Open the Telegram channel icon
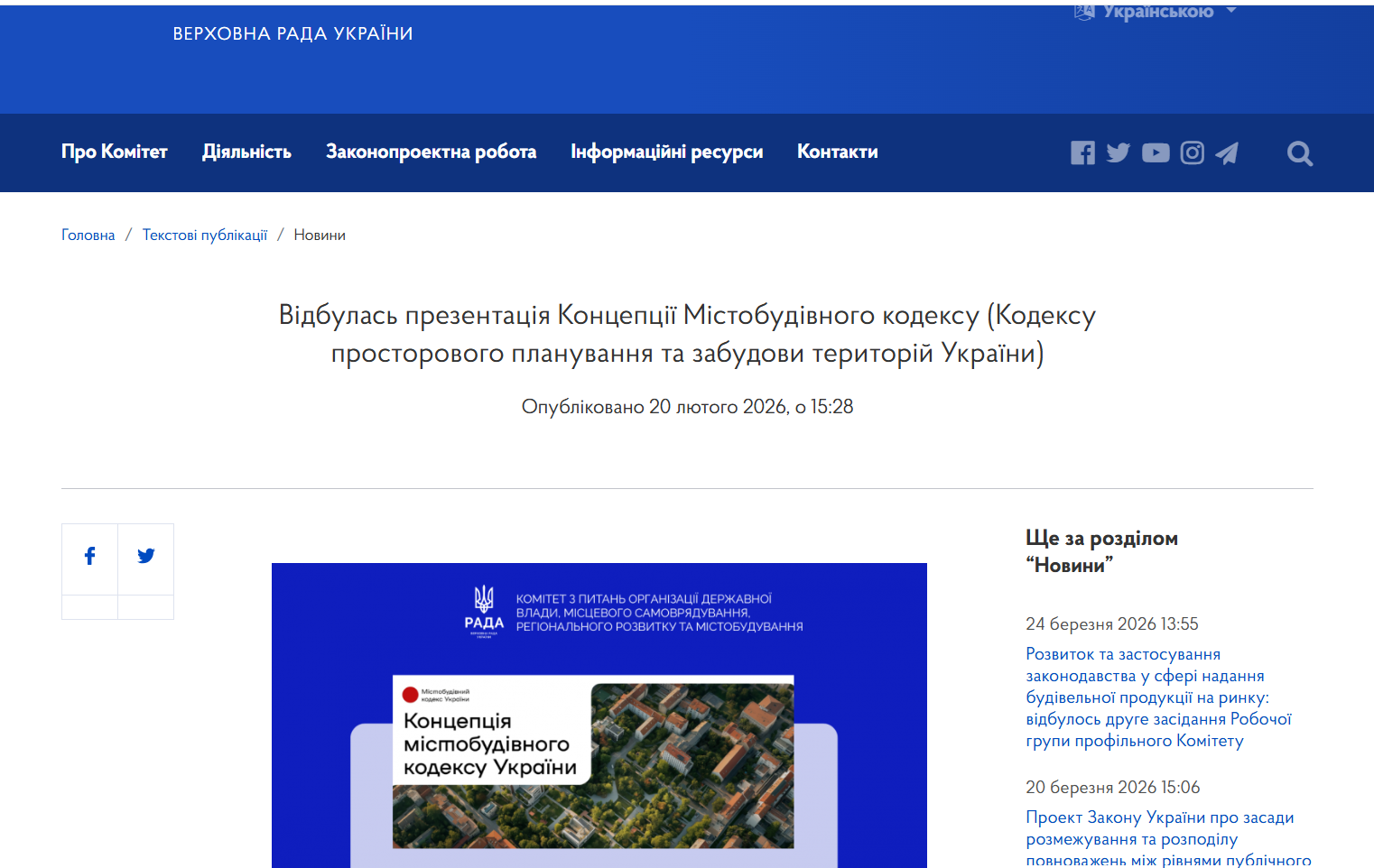This screenshot has height=868, width=1374. (x=1227, y=152)
